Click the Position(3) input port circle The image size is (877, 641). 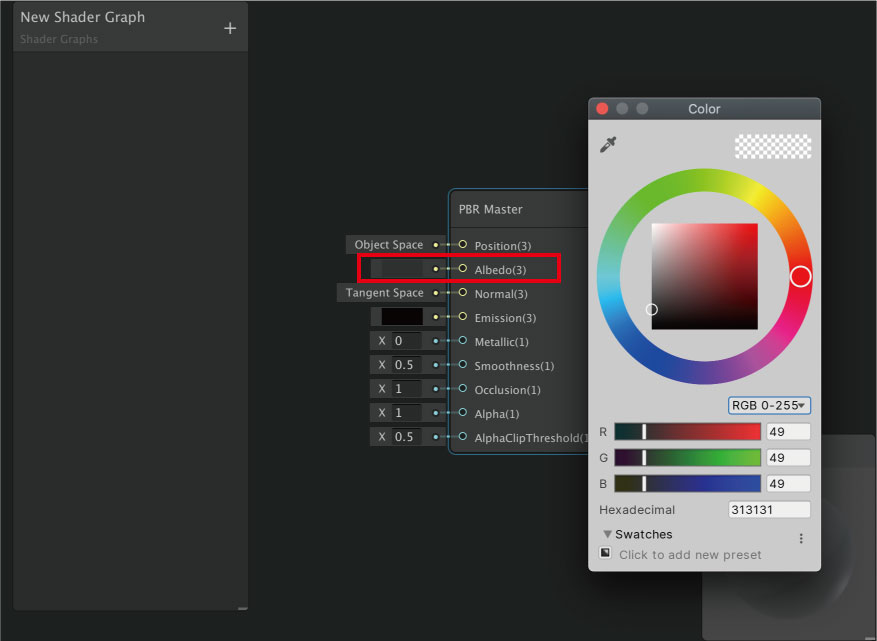tap(462, 245)
